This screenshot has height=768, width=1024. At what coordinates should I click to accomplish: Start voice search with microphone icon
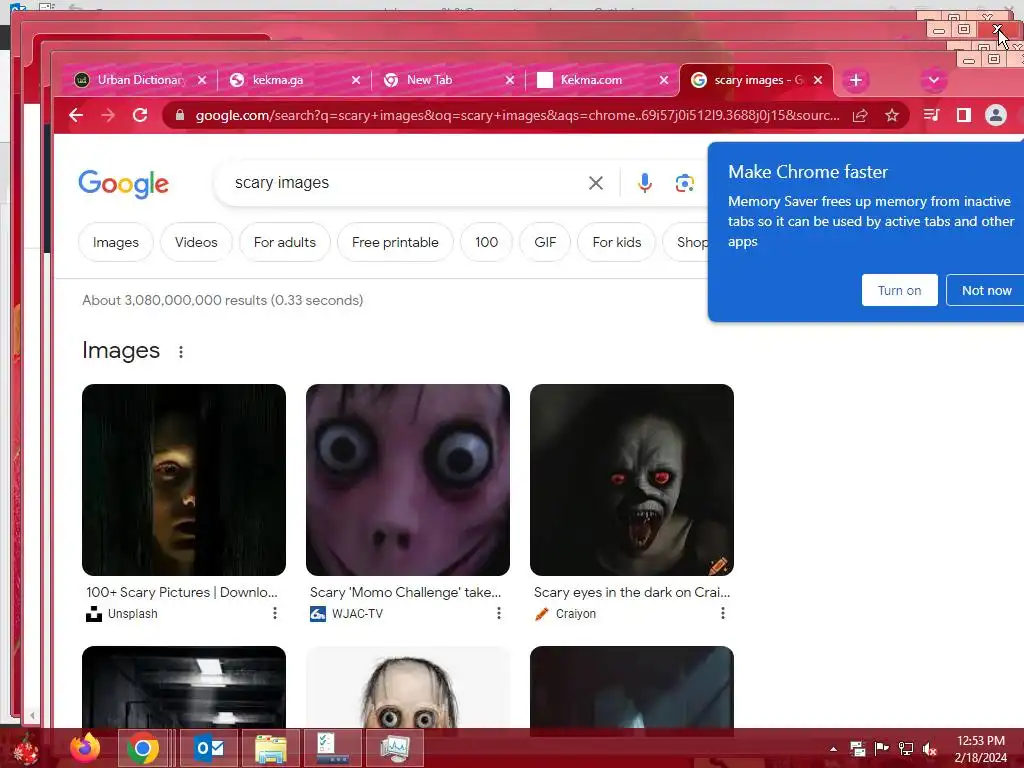pyautogui.click(x=645, y=183)
